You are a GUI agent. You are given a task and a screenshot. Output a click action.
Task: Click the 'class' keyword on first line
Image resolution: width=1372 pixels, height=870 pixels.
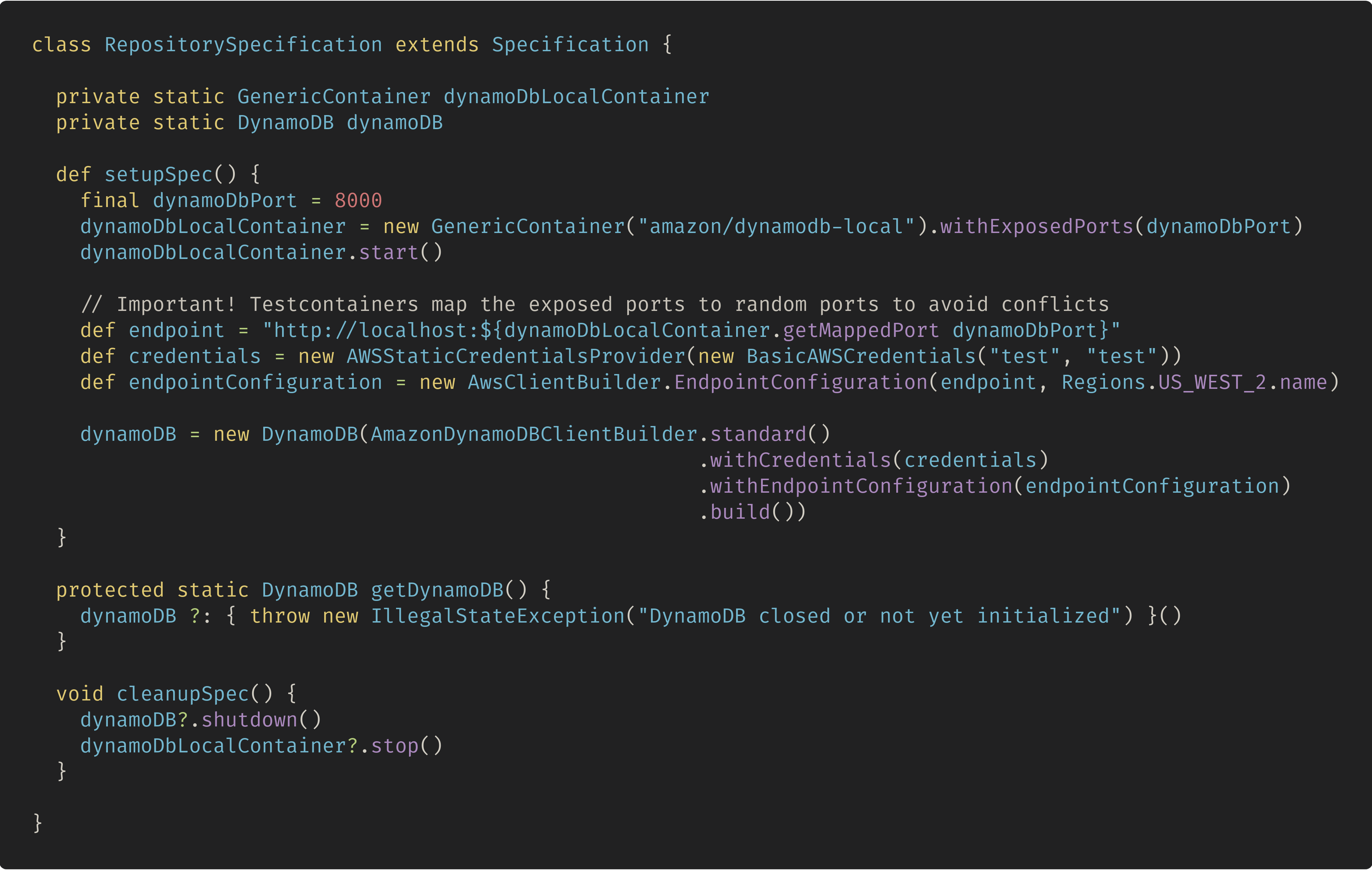click(x=62, y=45)
